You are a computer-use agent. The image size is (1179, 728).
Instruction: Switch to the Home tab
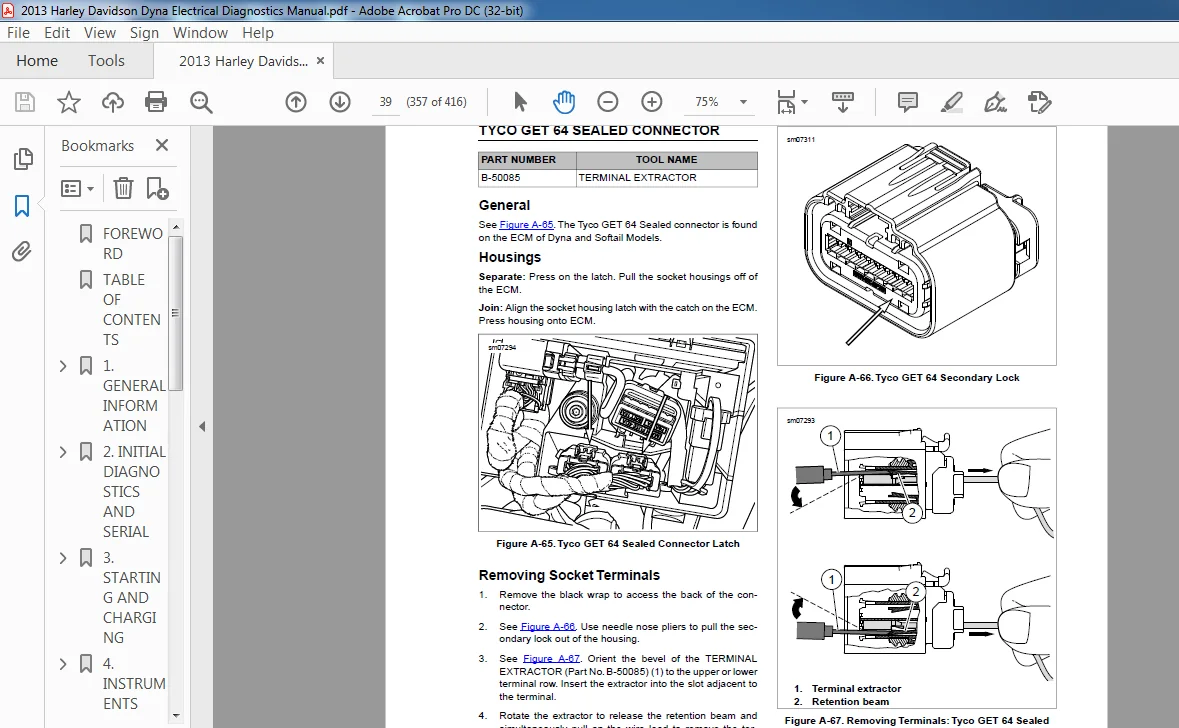coord(37,61)
